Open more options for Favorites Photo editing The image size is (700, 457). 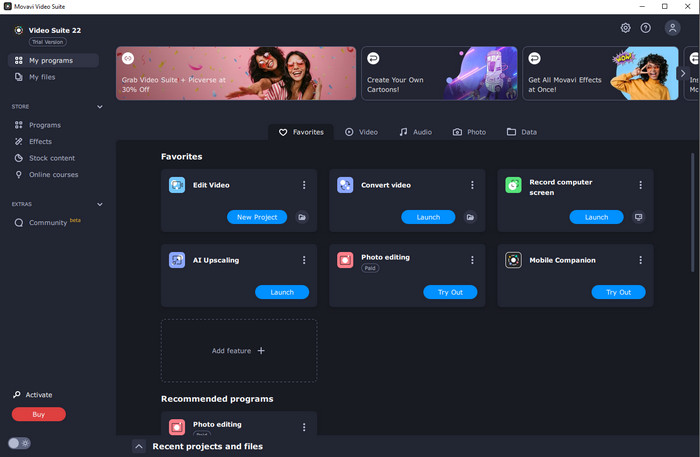[x=472, y=260]
